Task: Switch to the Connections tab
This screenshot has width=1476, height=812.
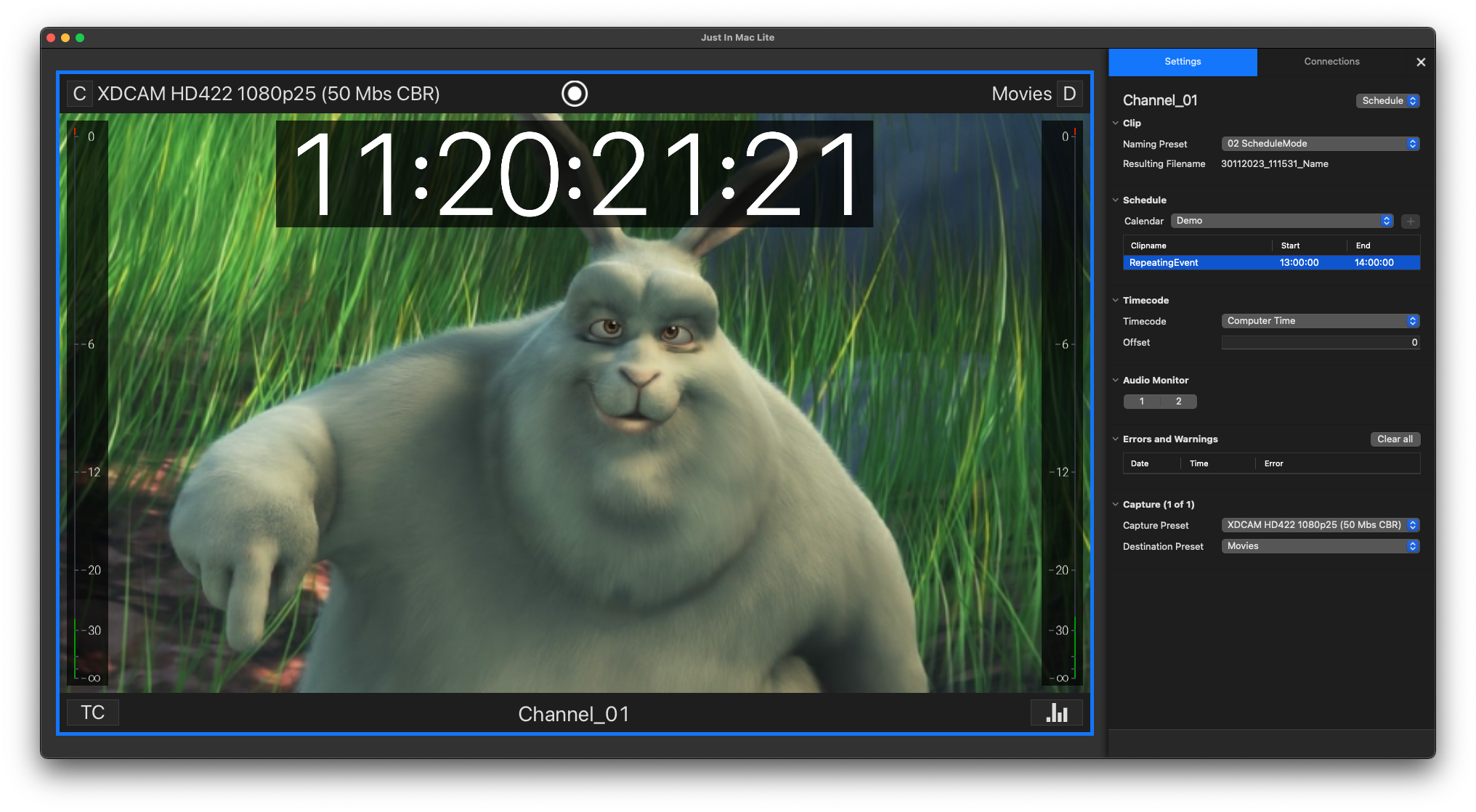Action: (x=1331, y=62)
